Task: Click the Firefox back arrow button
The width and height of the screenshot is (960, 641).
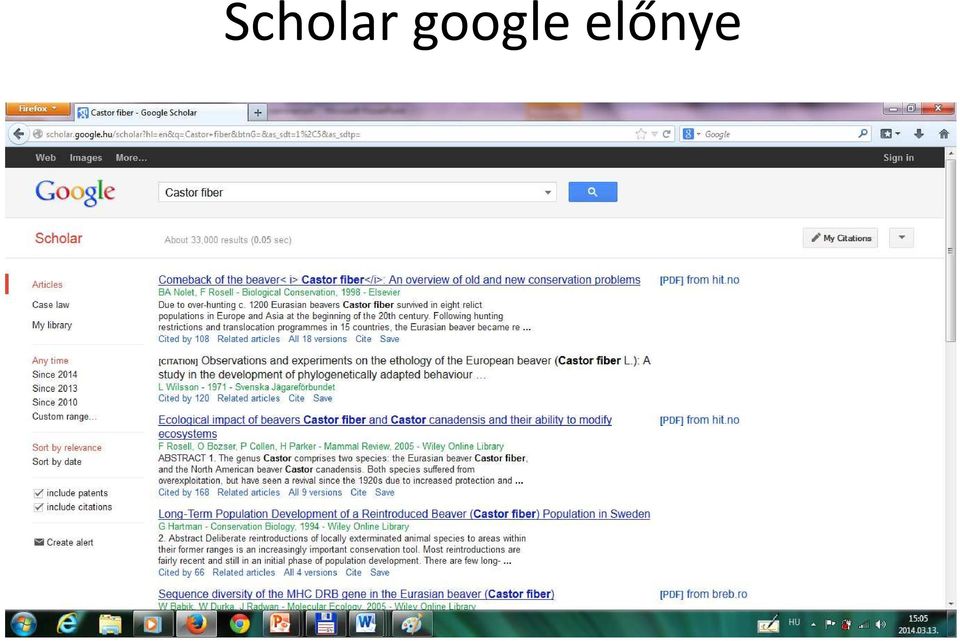Action: click(x=18, y=133)
